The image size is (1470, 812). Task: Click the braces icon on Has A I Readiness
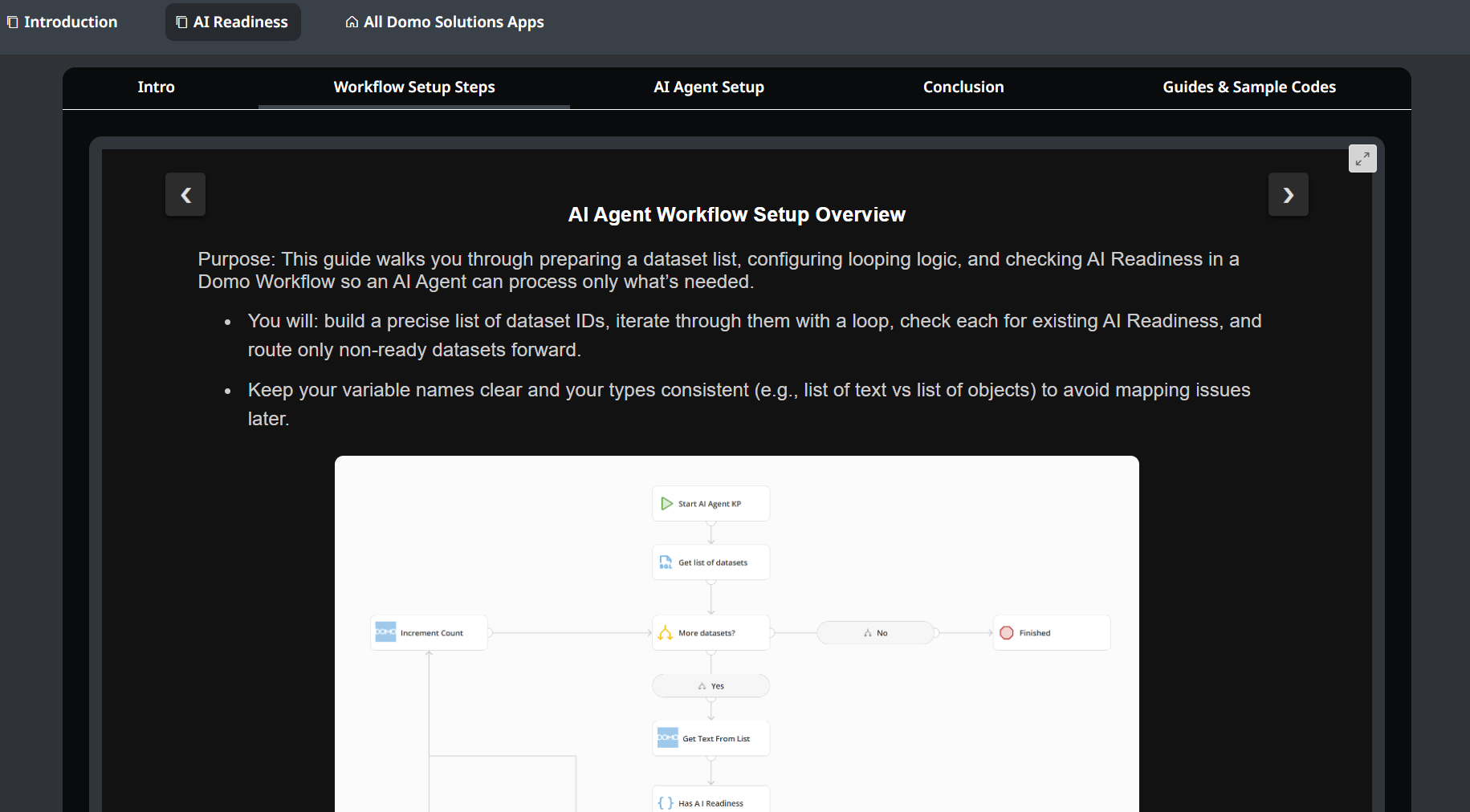(x=666, y=802)
